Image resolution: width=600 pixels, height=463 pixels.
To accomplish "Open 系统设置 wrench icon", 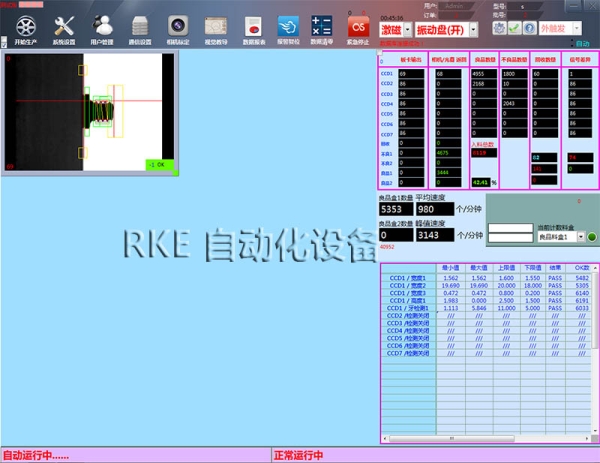I will tap(64, 25).
